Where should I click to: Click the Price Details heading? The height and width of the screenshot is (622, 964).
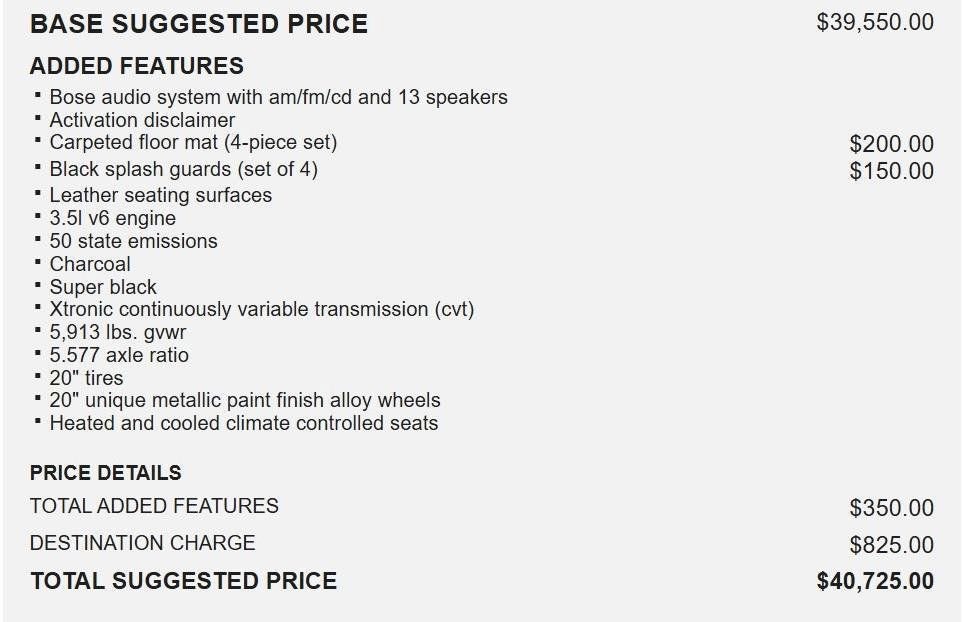[106, 473]
